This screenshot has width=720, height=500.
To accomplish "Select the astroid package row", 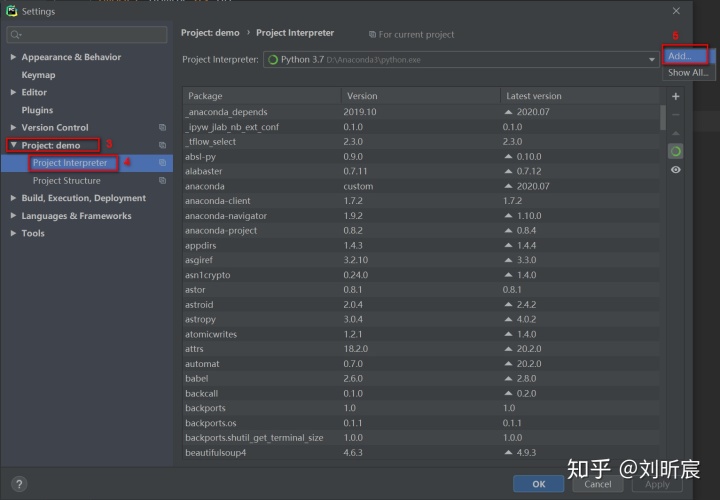I will (421, 304).
